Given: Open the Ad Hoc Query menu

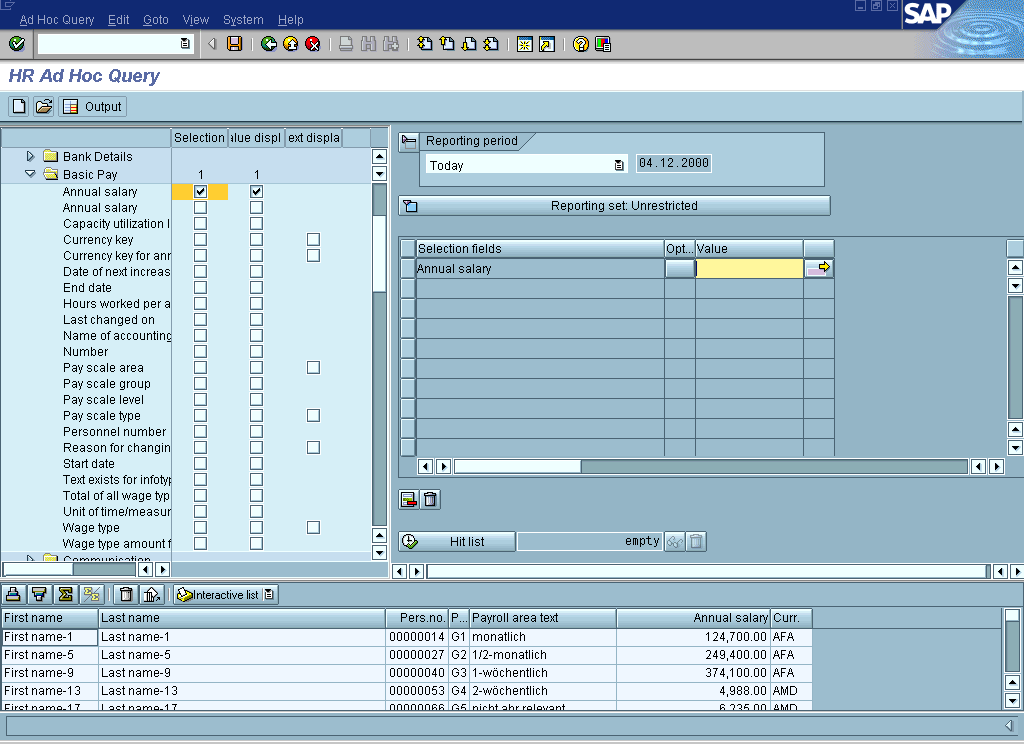Looking at the screenshot, I should coord(57,20).
